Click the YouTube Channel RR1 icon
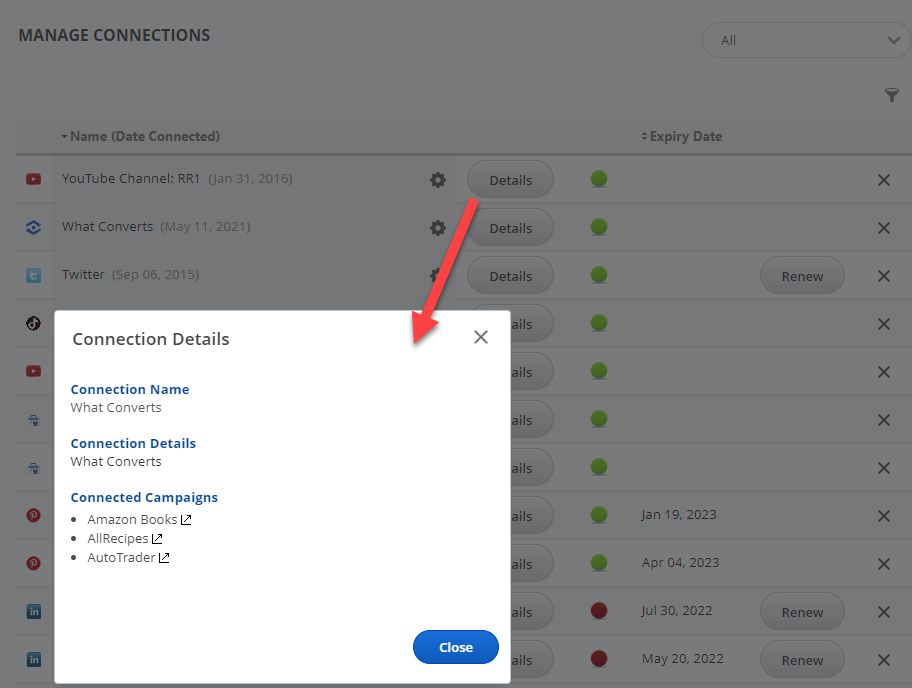The image size is (912, 688). point(34,180)
